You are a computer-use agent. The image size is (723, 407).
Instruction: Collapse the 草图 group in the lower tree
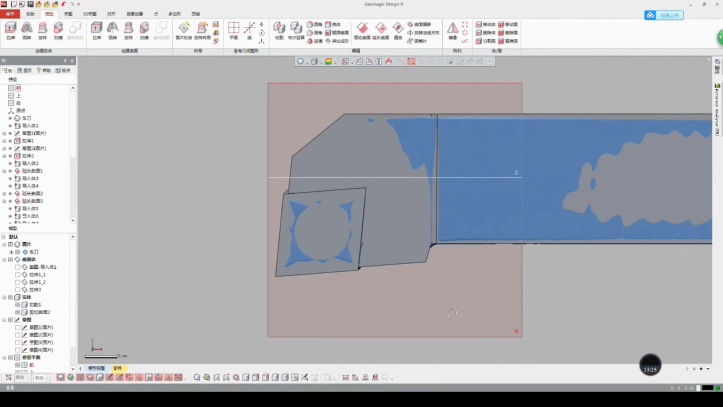[x=4, y=320]
